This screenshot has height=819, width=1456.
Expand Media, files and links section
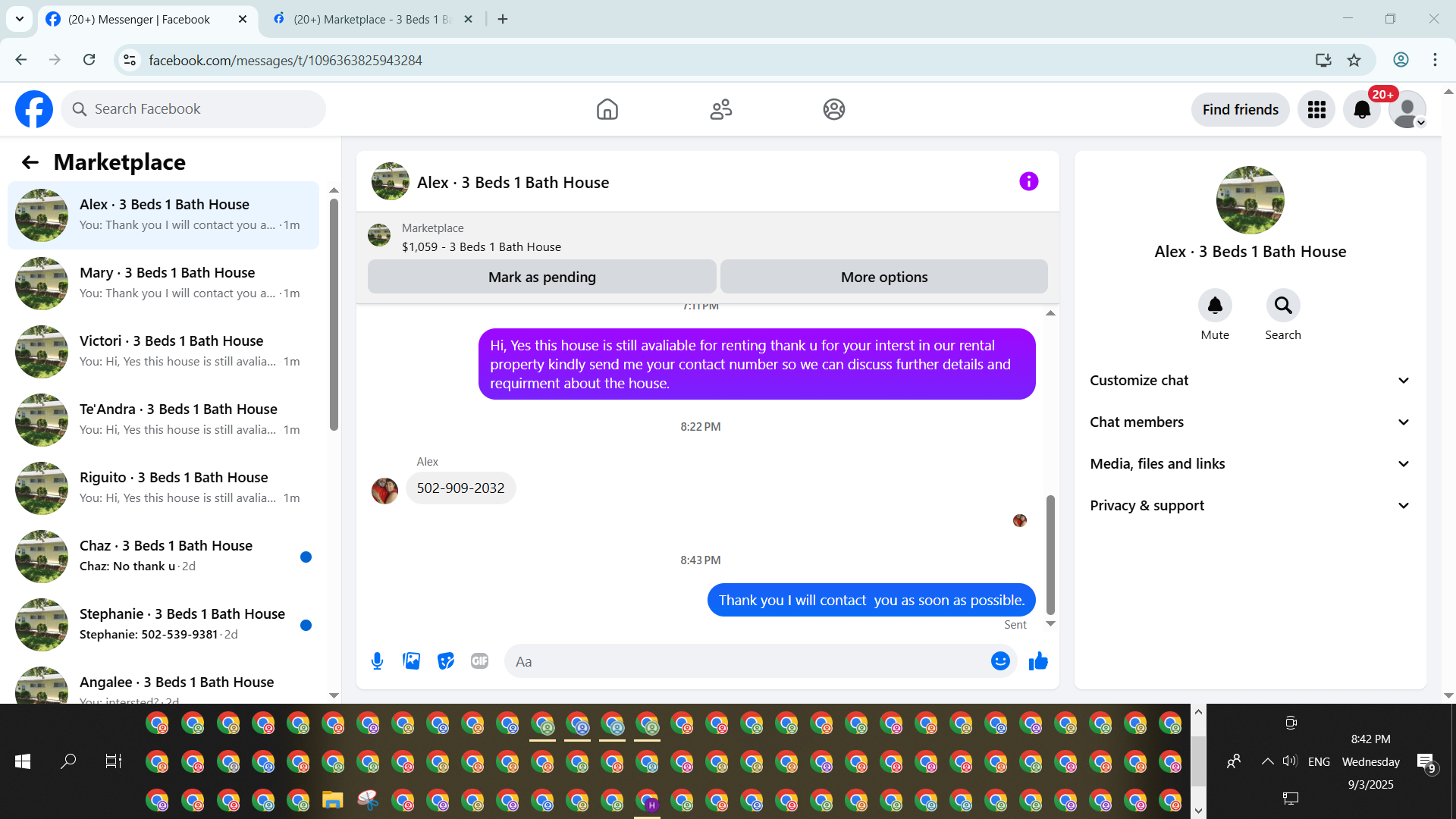pos(1250,464)
